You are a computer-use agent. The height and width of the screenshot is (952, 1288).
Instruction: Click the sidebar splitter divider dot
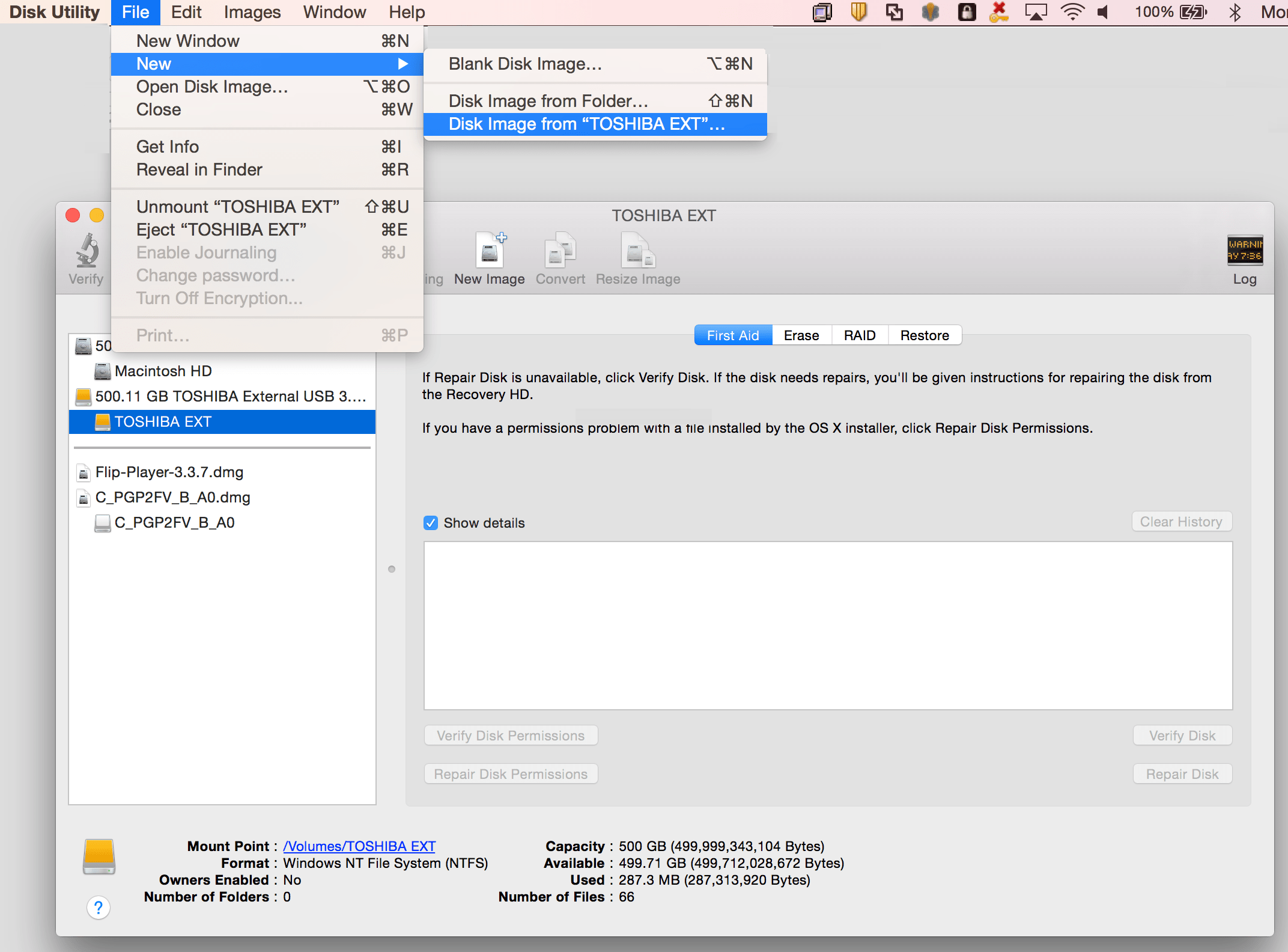tap(392, 569)
